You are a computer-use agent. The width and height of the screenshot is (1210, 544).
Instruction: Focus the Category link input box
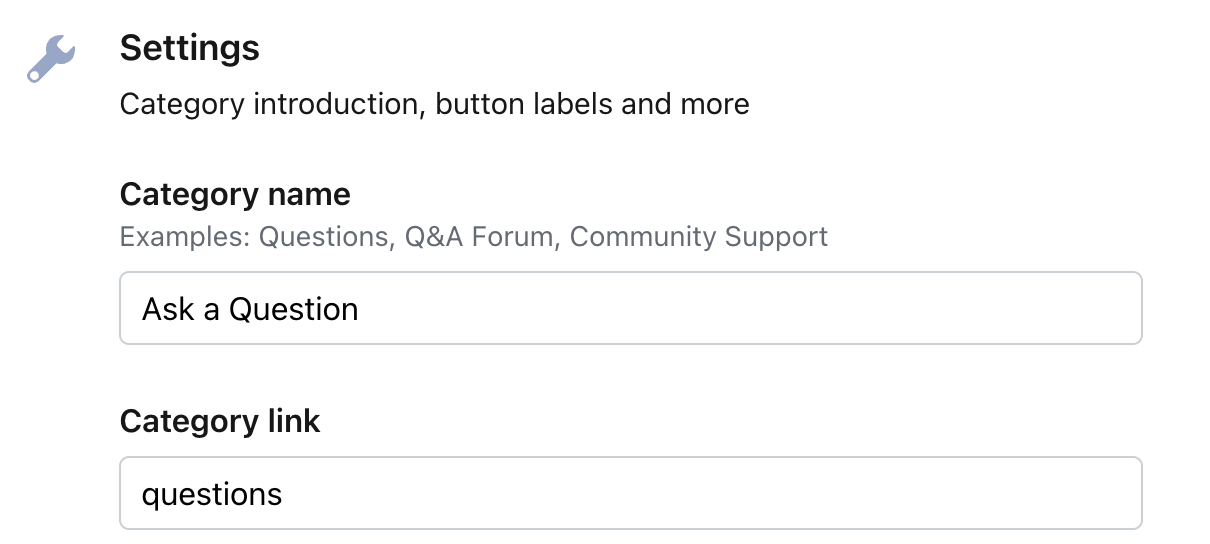tap(631, 493)
